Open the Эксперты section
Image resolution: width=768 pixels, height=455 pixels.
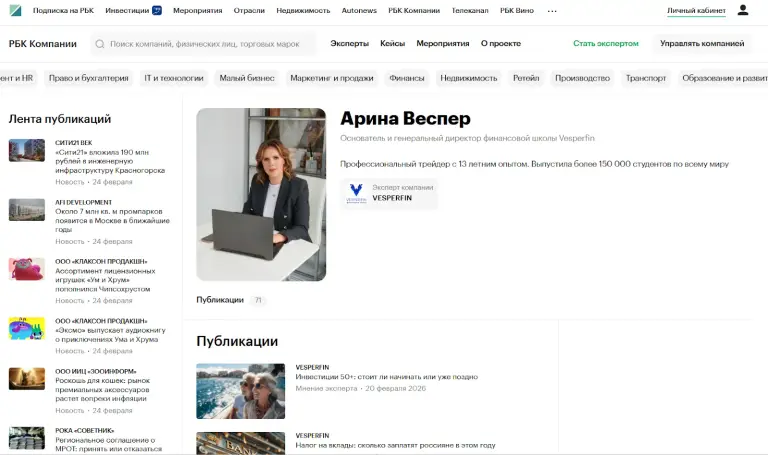(349, 44)
